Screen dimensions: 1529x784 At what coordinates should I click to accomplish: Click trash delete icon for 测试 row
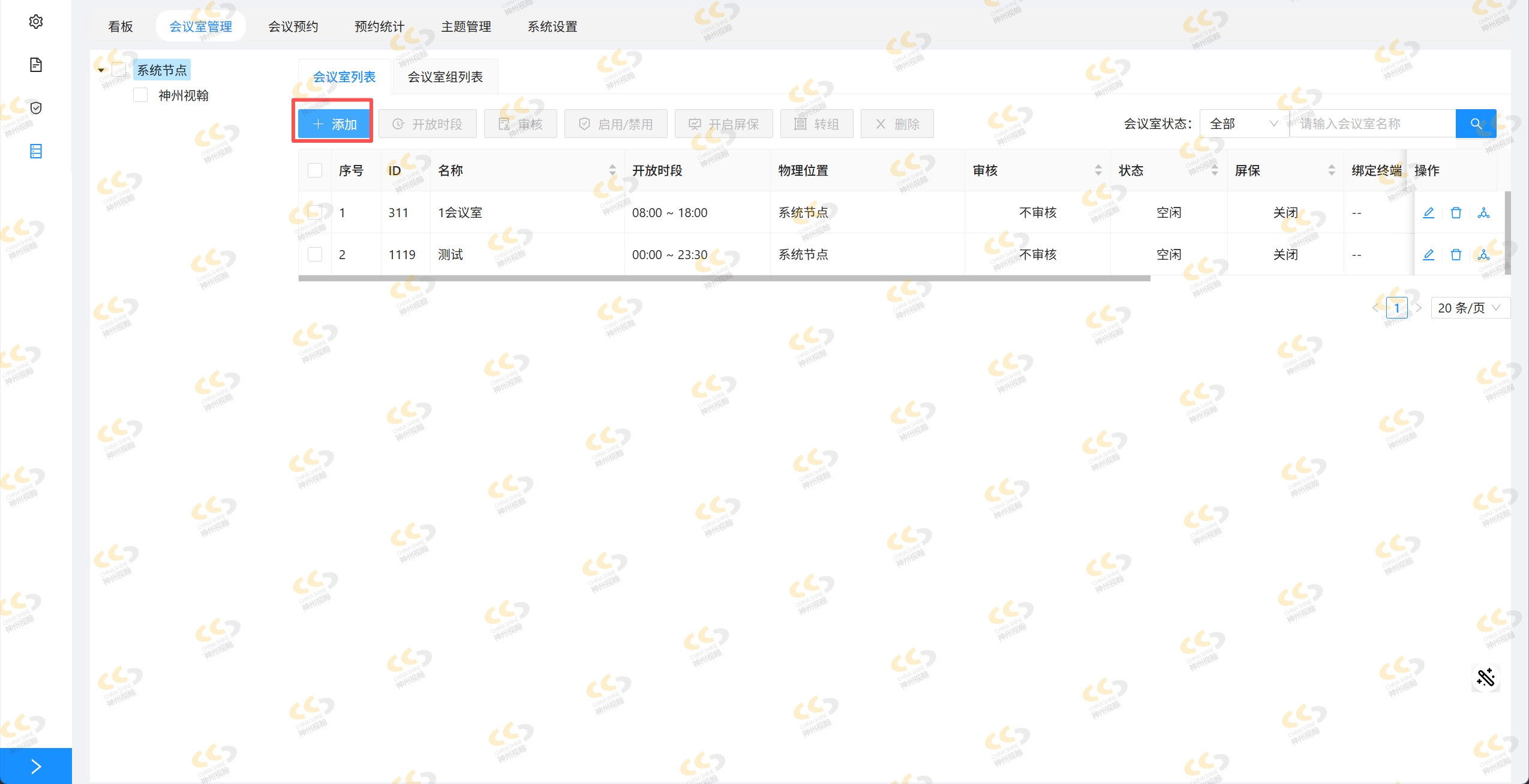1456,254
